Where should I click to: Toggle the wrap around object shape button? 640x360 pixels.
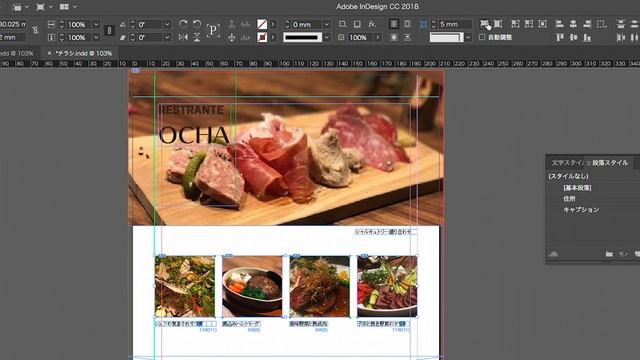pyautogui.click(x=394, y=37)
